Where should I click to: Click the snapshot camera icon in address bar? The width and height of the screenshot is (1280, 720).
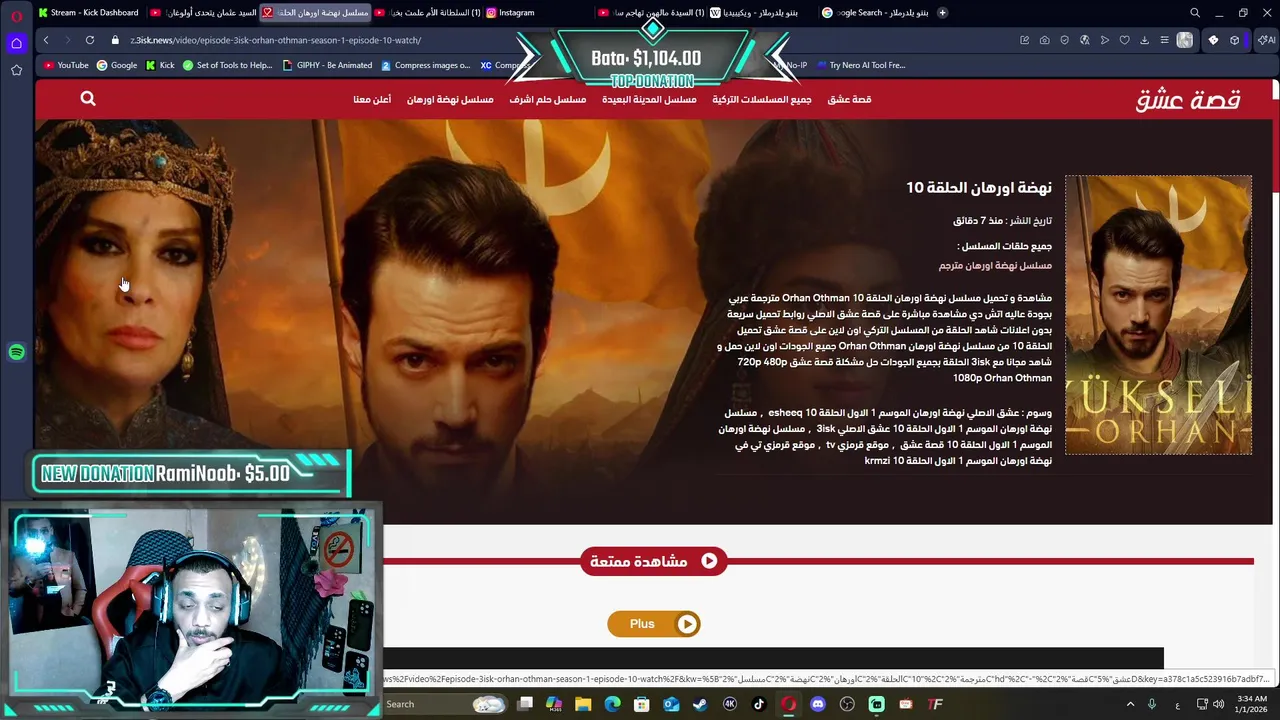click(x=1044, y=40)
